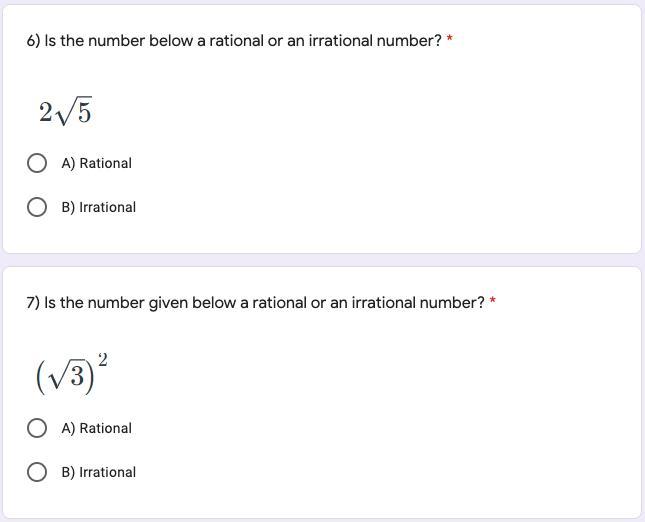Screen dimensions: 645x522
Task: Click the (√3)² math expression image
Action: 72,374
